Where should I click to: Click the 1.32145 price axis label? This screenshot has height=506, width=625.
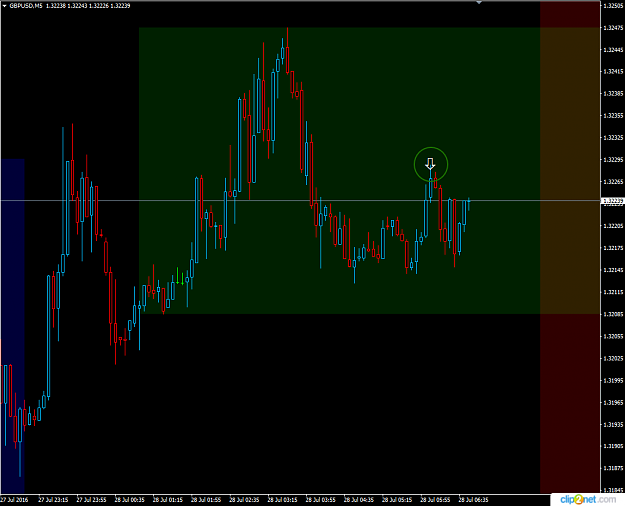(x=614, y=270)
